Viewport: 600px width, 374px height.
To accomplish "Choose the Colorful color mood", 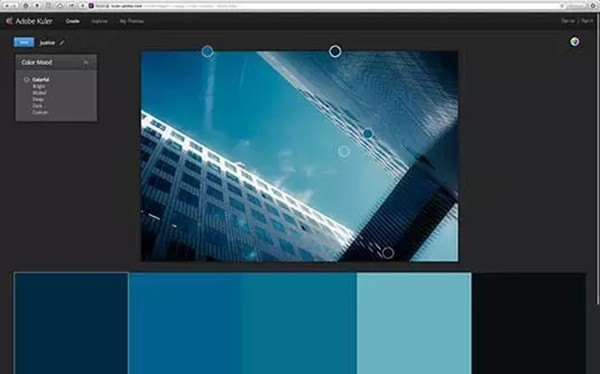I will pos(41,80).
